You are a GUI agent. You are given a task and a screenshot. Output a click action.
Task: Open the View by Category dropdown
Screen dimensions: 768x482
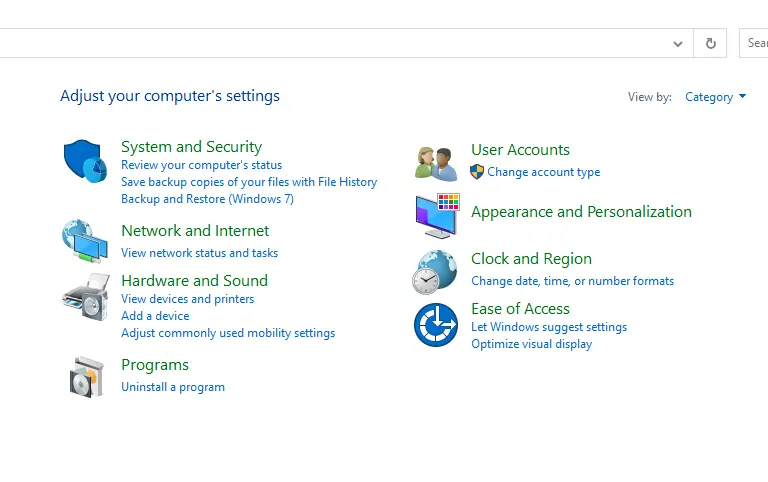point(716,97)
